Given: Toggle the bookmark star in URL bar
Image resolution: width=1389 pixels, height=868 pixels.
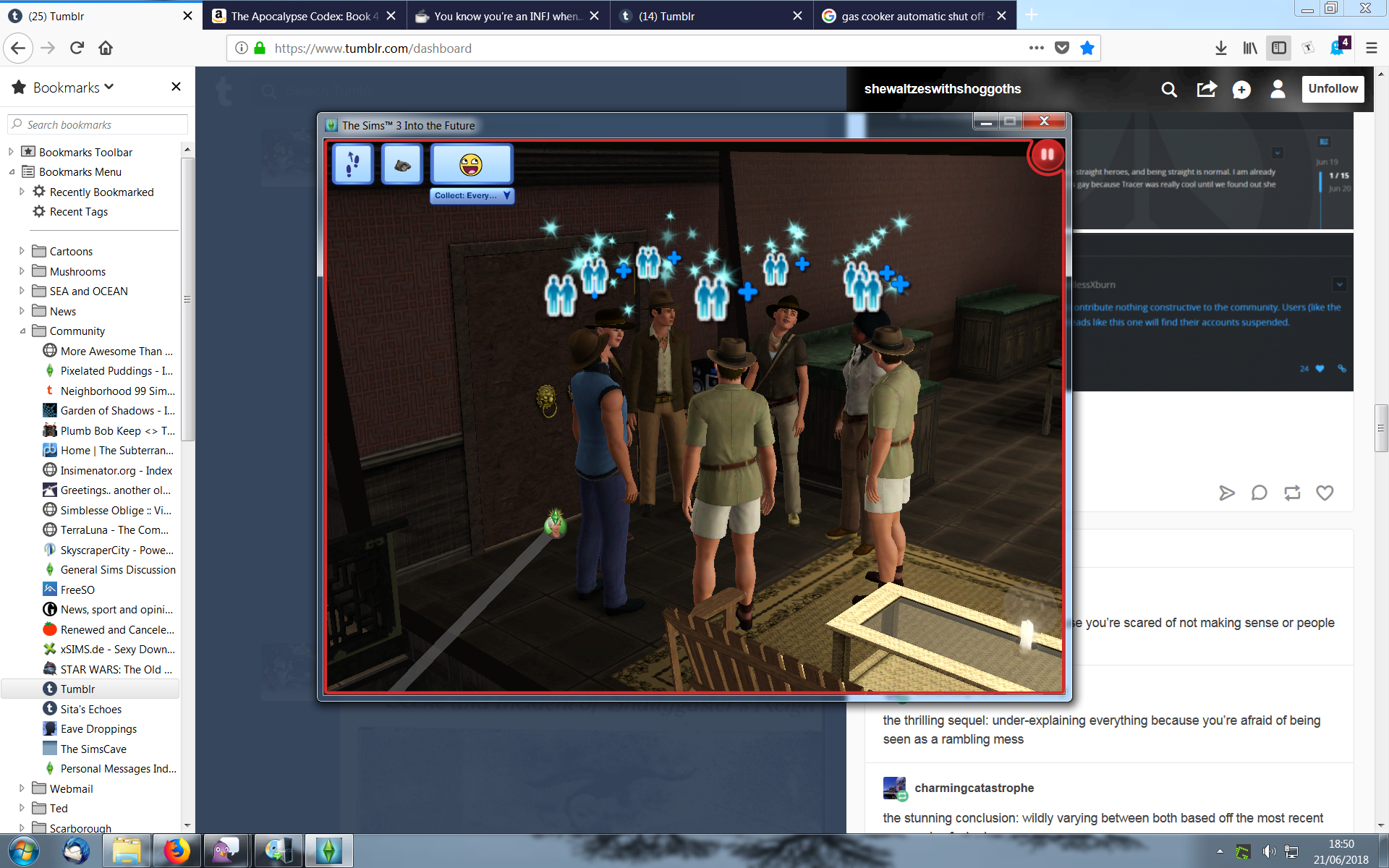Looking at the screenshot, I should coord(1087,48).
